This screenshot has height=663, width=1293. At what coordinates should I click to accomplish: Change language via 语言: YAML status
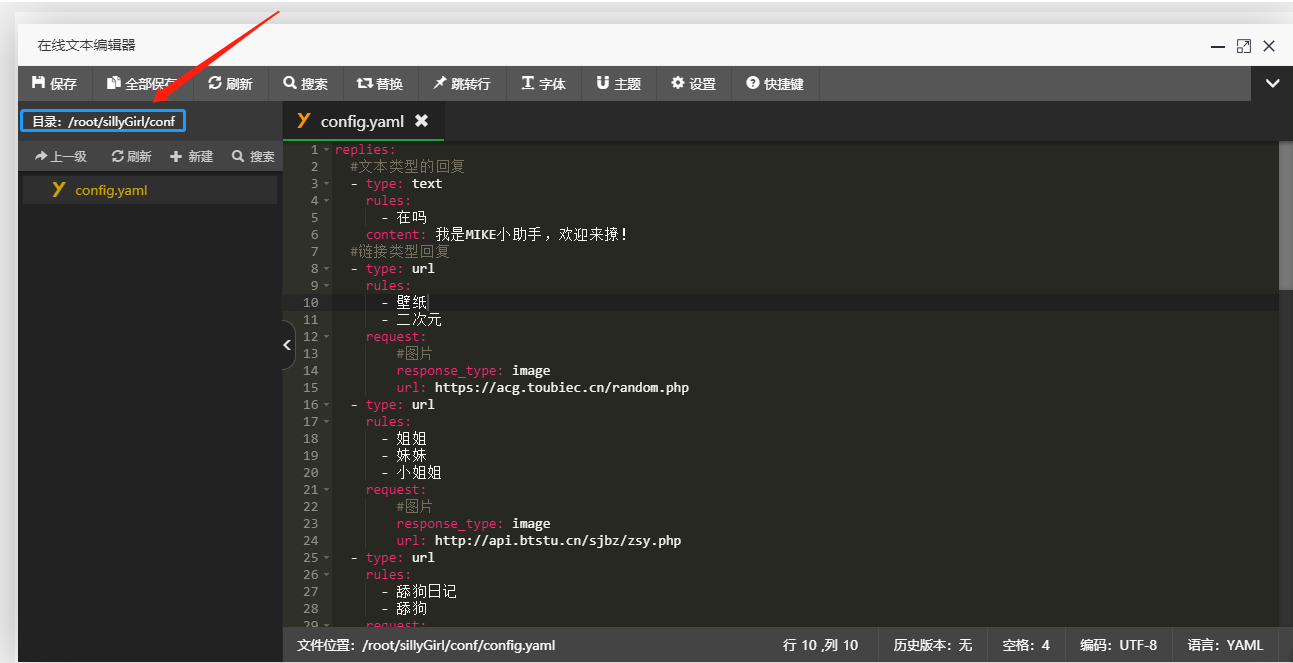(1225, 645)
